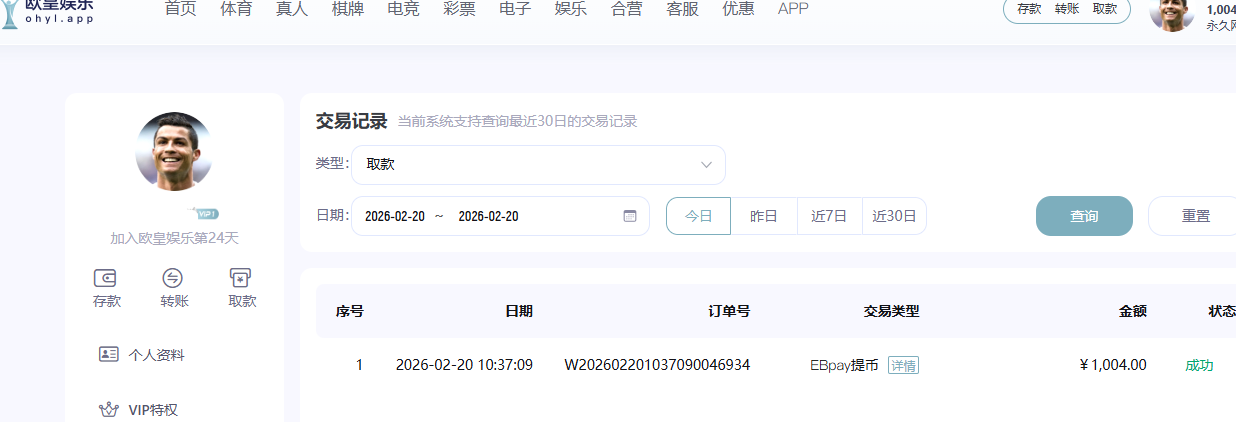Click the start date input field
Image resolution: width=1236 pixels, height=422 pixels.
(395, 216)
